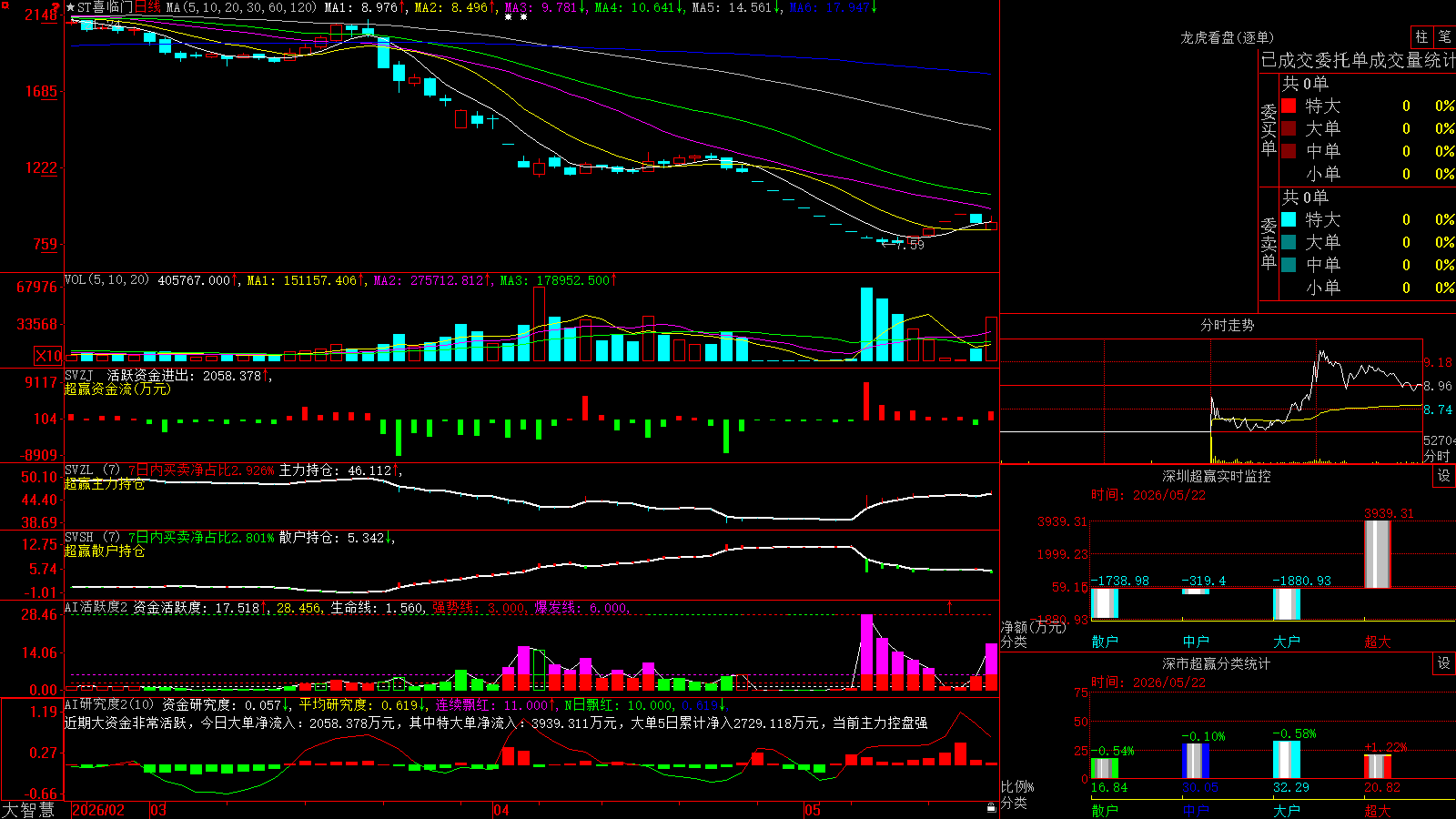The width and height of the screenshot is (1456, 819).
Task: Click the 散户持仓: 5.342 value
Action: pos(331,538)
